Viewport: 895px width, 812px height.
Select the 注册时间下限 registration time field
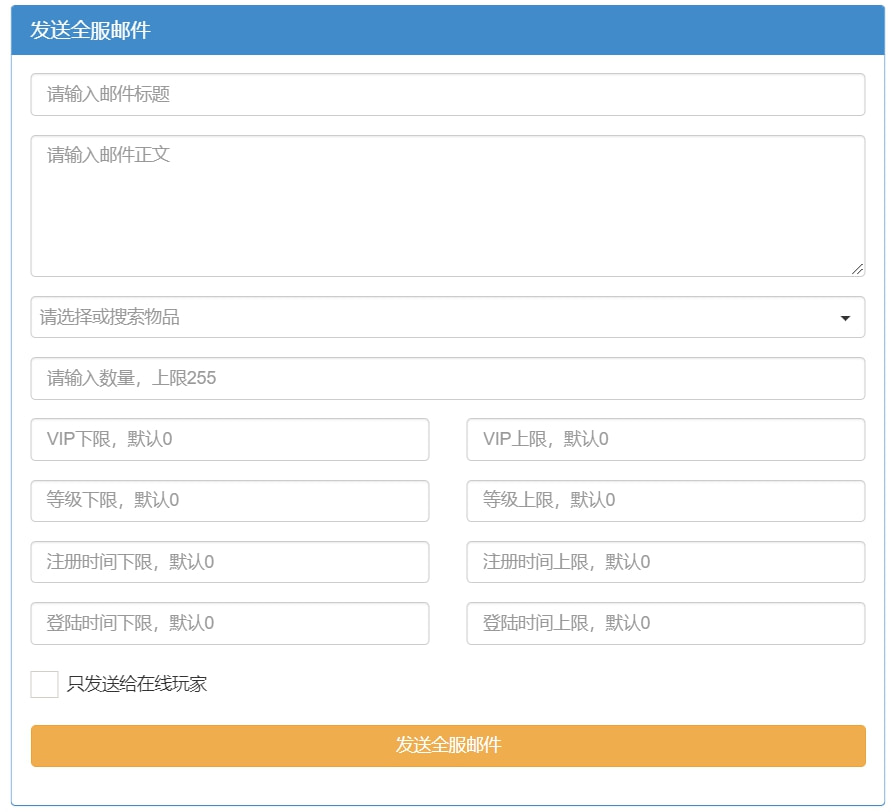230,562
